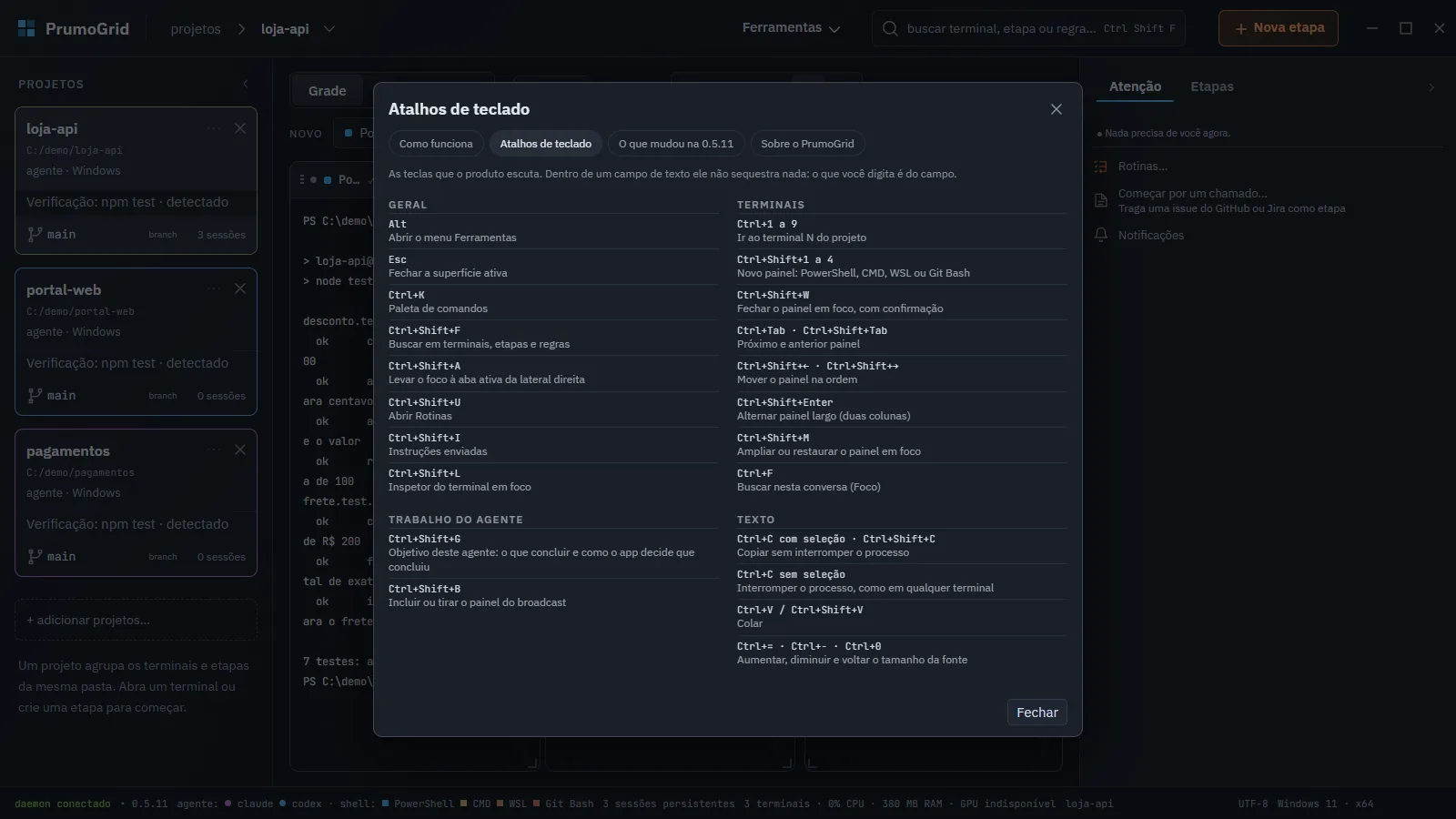The image size is (1456, 819).
Task: Open the O que mudou na 0.5.11 tab
Action: [675, 144]
